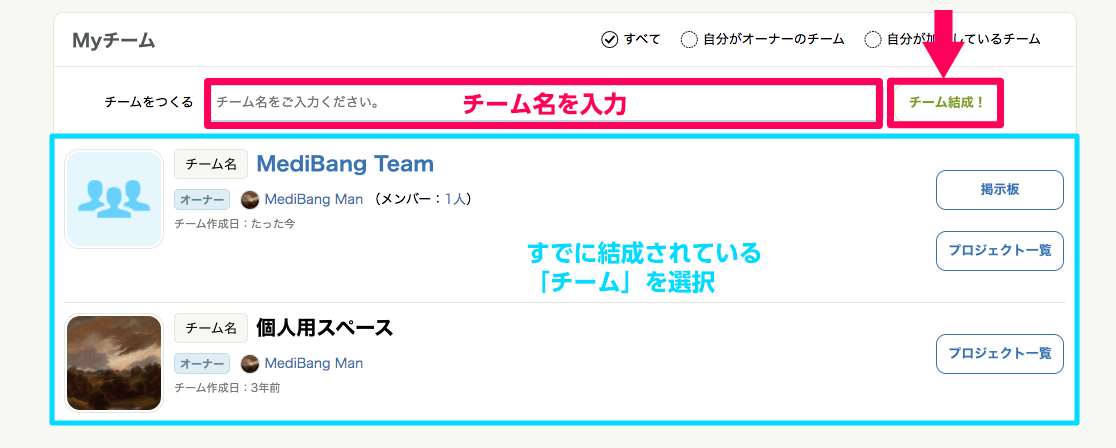
Task: Open プロジェクト一覧 for MediBang Team
Action: [999, 251]
